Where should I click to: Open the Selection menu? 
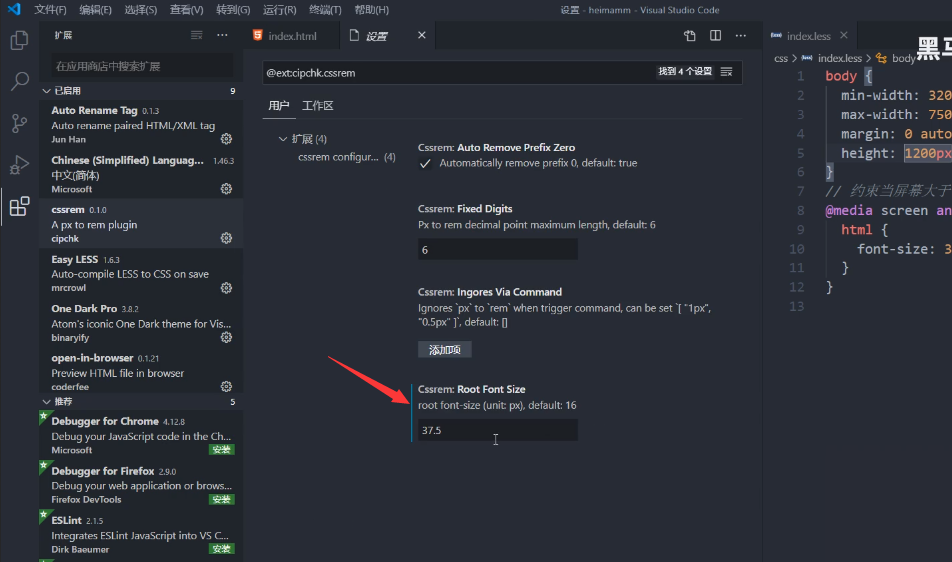pos(141,10)
